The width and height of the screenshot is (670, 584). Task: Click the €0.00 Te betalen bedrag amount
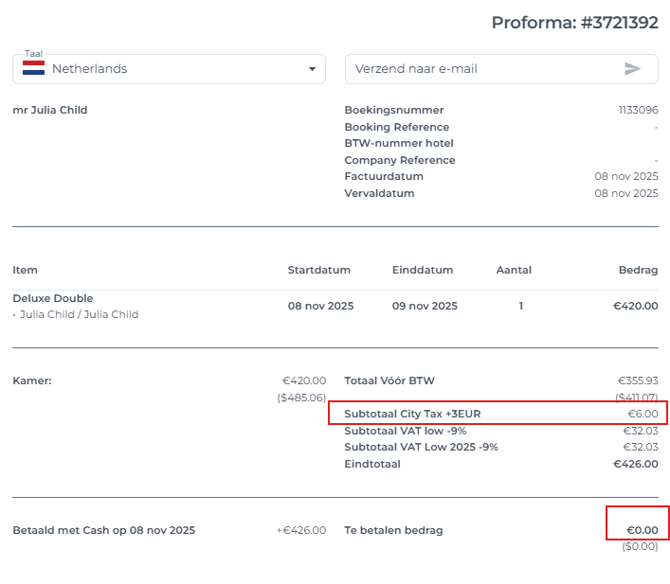641,530
